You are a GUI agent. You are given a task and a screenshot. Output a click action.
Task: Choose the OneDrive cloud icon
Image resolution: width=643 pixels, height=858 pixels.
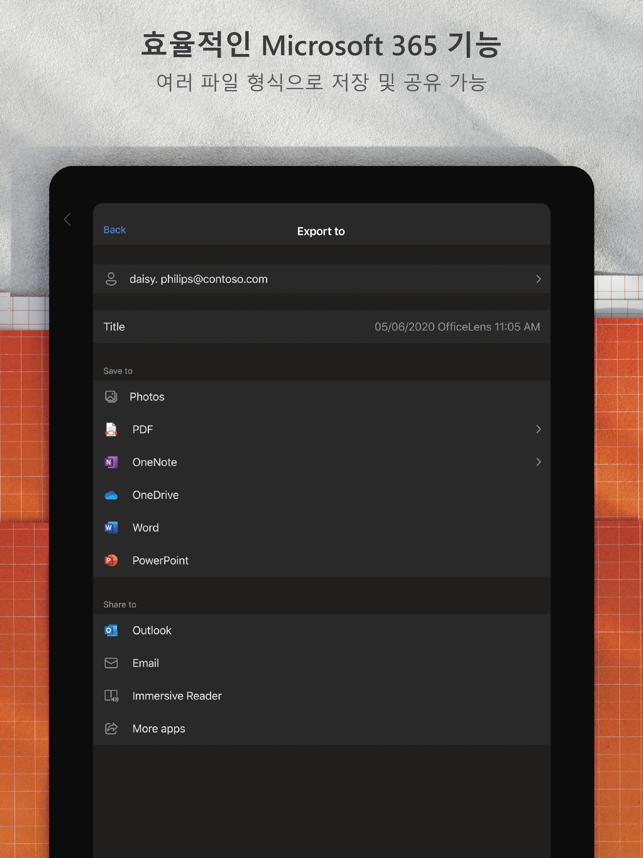pyautogui.click(x=111, y=495)
